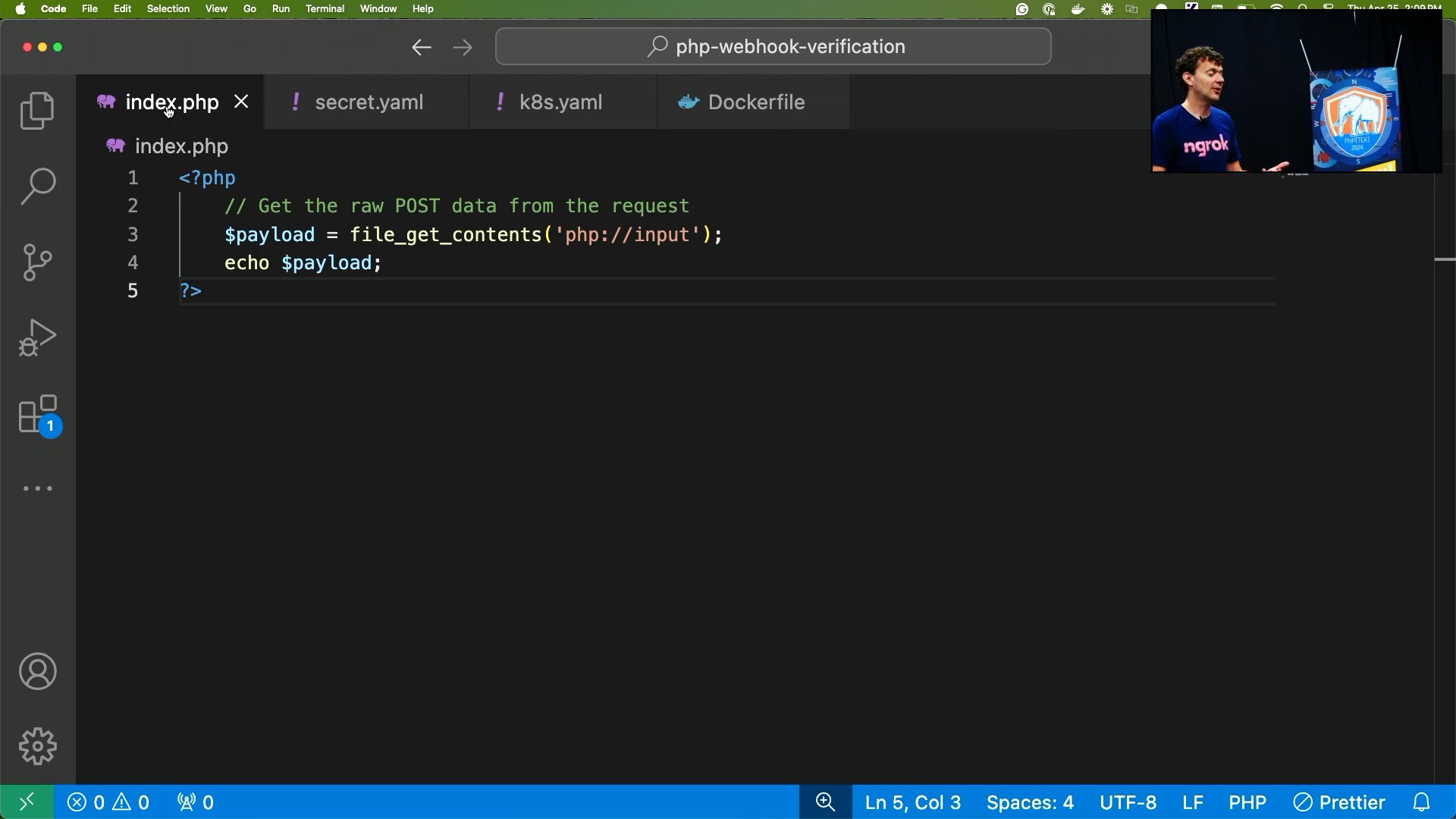Open problems panel via errors and warnings count
This screenshot has width=1456, height=819.
108,802
